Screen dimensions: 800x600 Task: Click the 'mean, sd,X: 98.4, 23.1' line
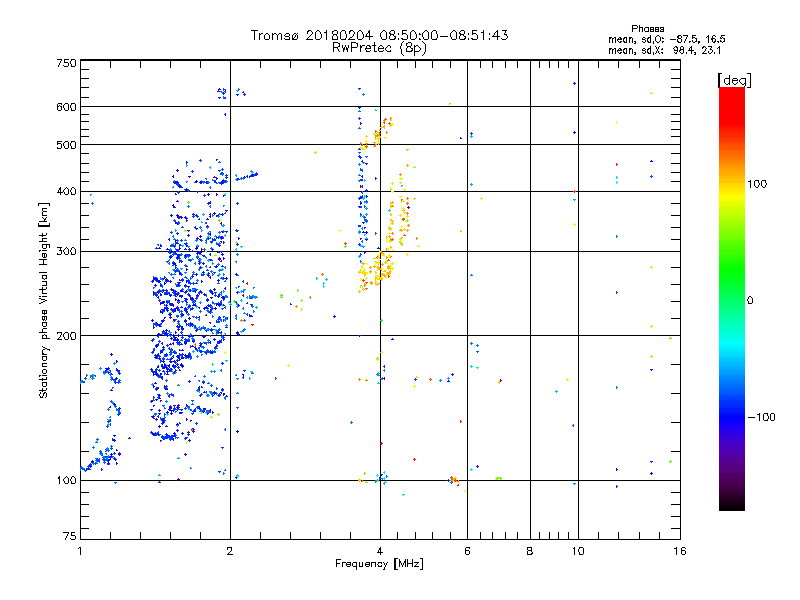click(664, 50)
